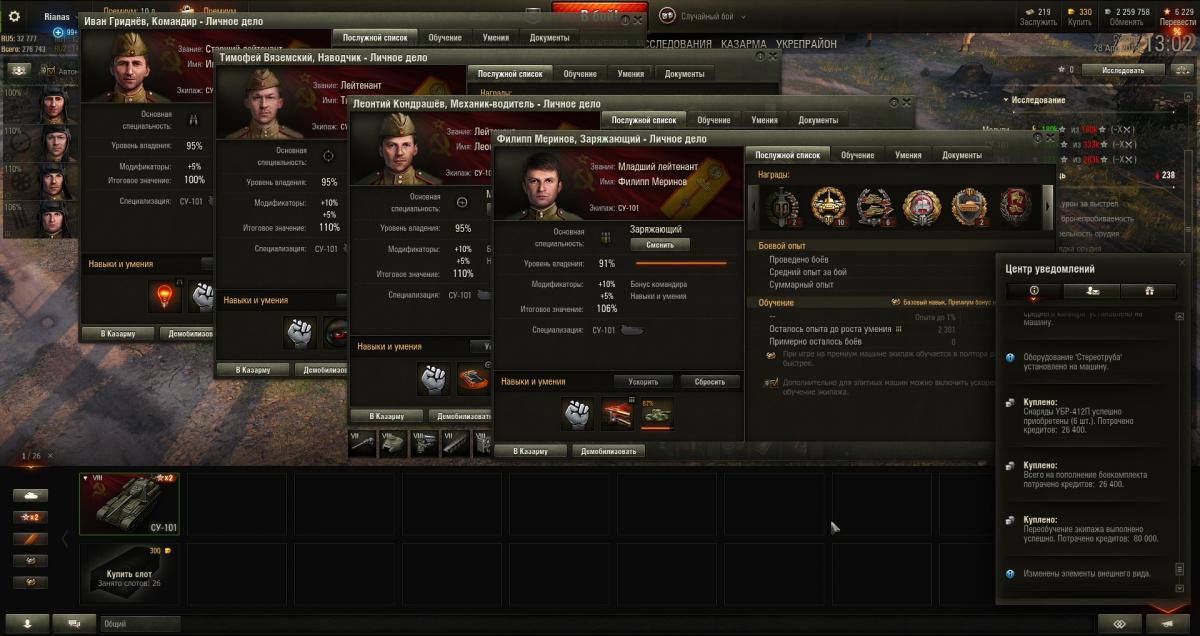Image resolution: width=1200 pixels, height=636 pixels.
Task: Open the КАЗАРМА main menu item
Action: coord(745,44)
